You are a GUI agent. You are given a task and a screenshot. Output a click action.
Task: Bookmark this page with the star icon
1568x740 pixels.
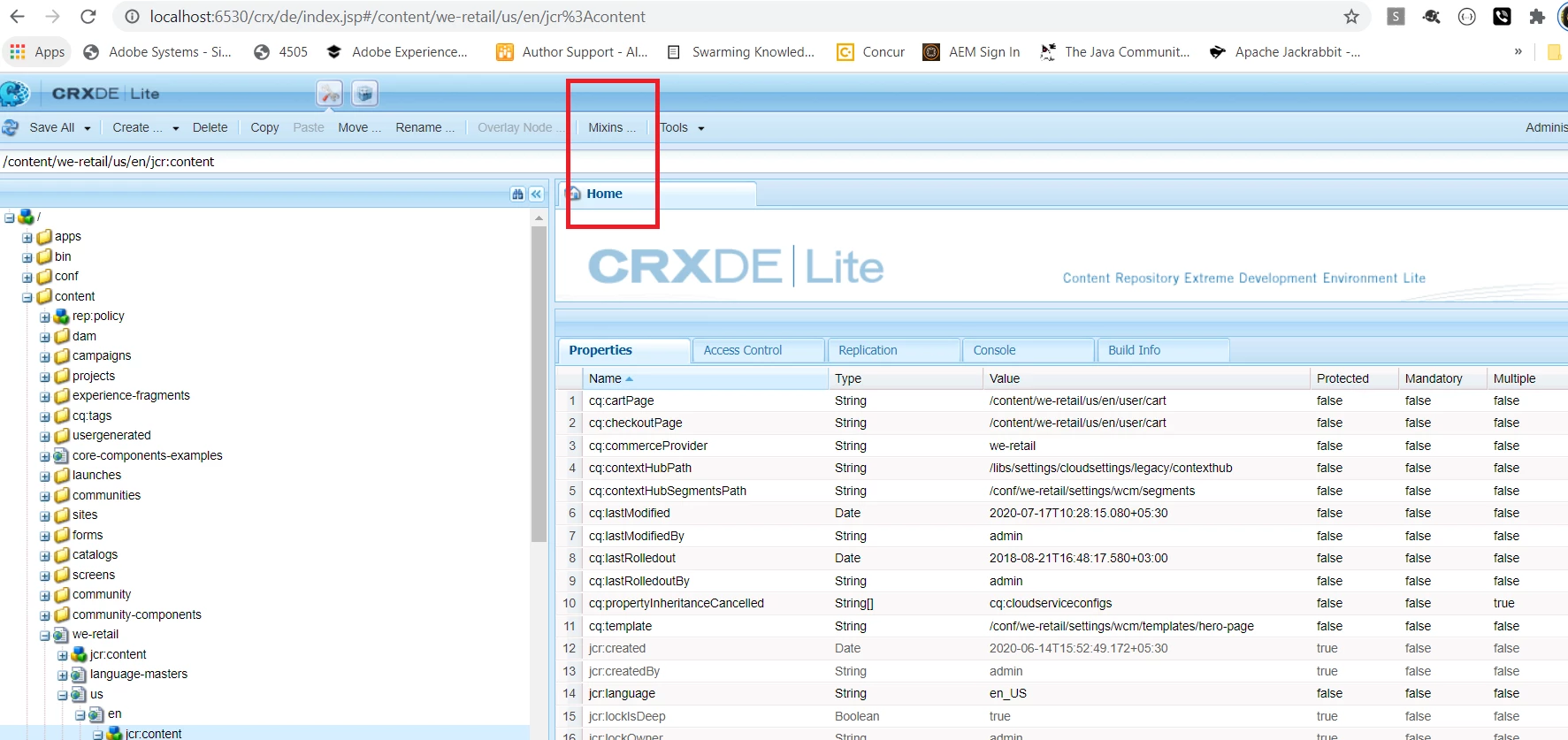pos(1351,17)
